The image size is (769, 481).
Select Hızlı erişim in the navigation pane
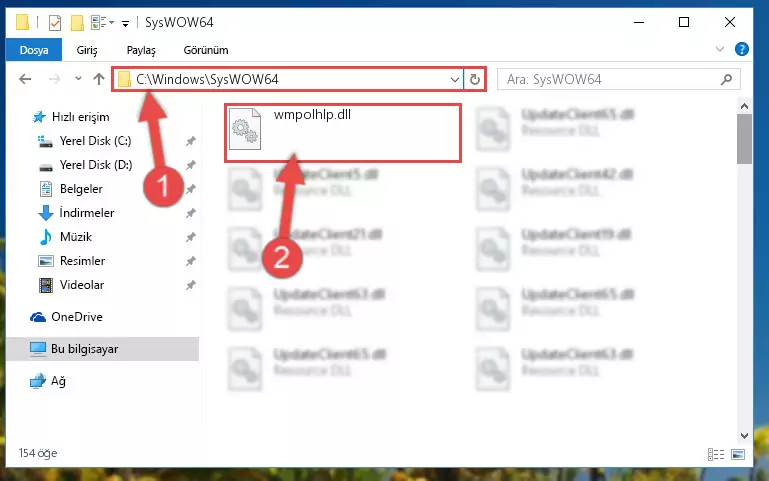80,117
